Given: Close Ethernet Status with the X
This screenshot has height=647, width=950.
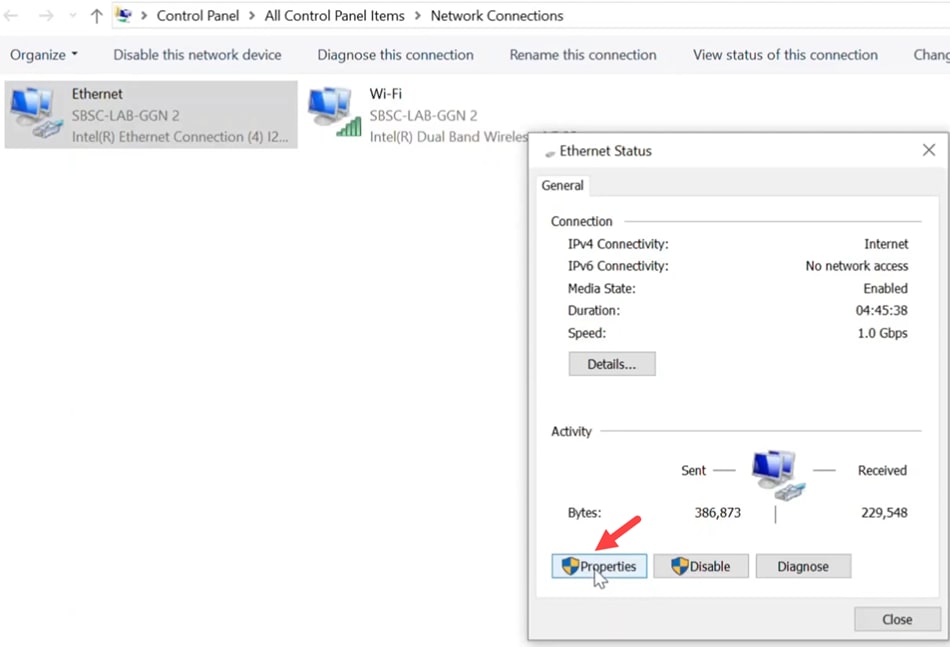Looking at the screenshot, I should (x=929, y=150).
